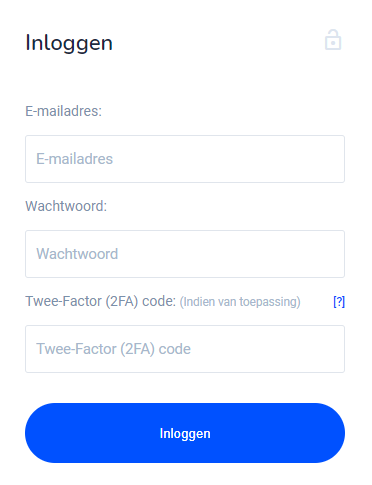Select the unlocked lock symbol
The image size is (372, 485).
[x=333, y=40]
